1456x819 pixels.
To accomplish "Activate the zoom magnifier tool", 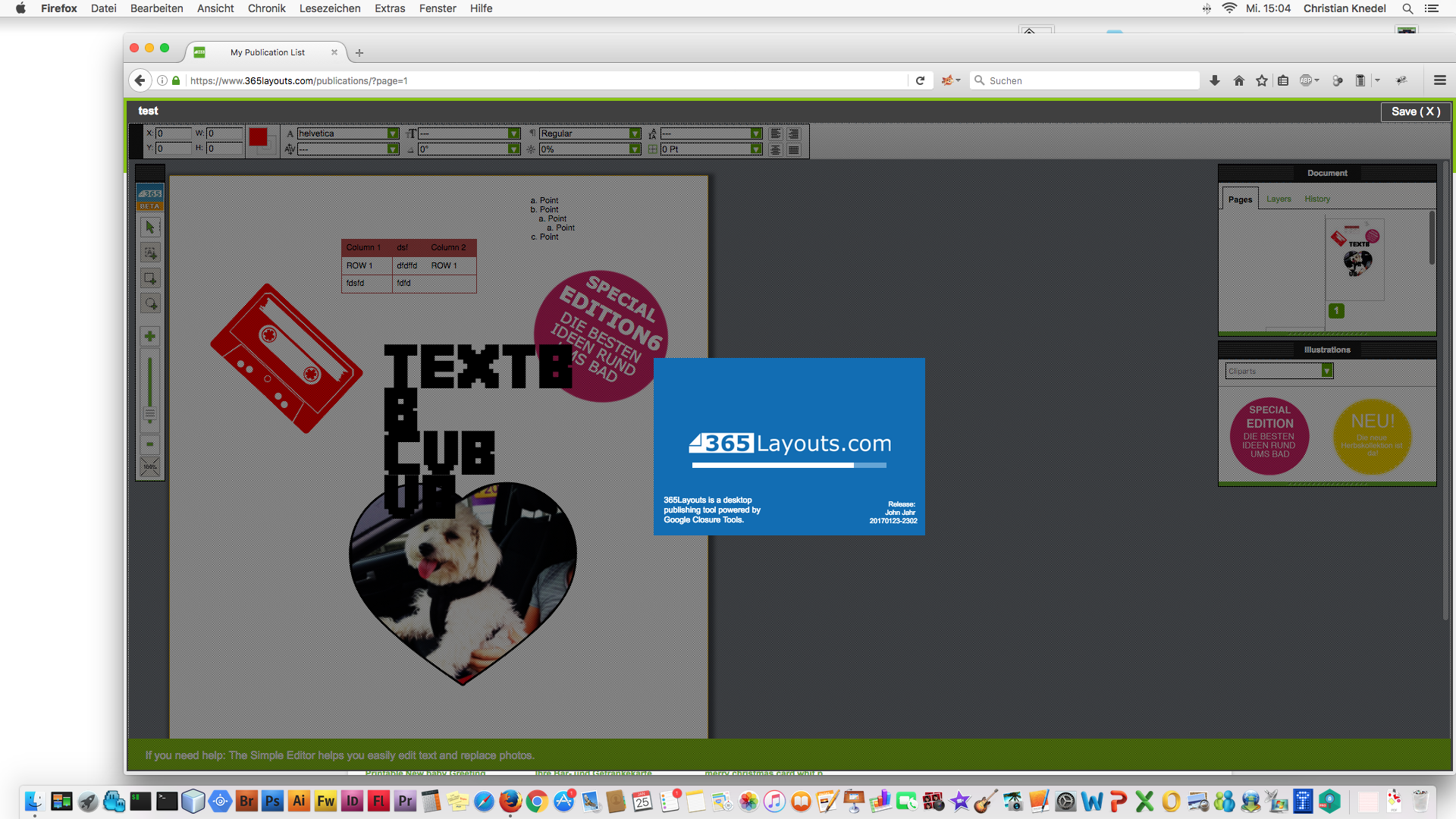I will pos(150,304).
